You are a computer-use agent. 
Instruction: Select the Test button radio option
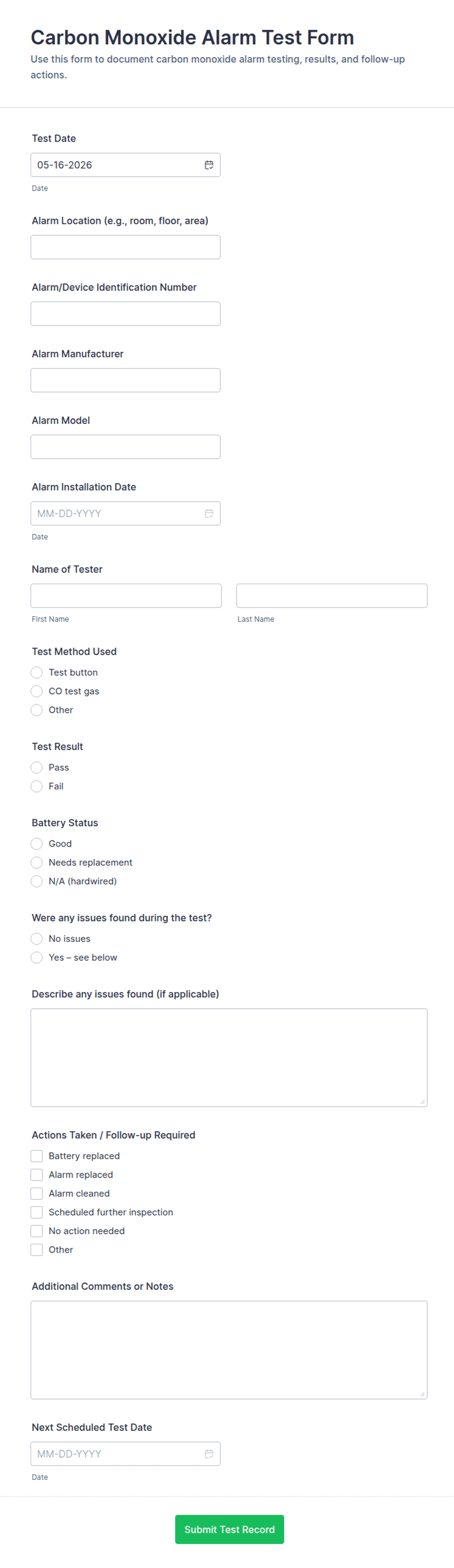tap(37, 672)
